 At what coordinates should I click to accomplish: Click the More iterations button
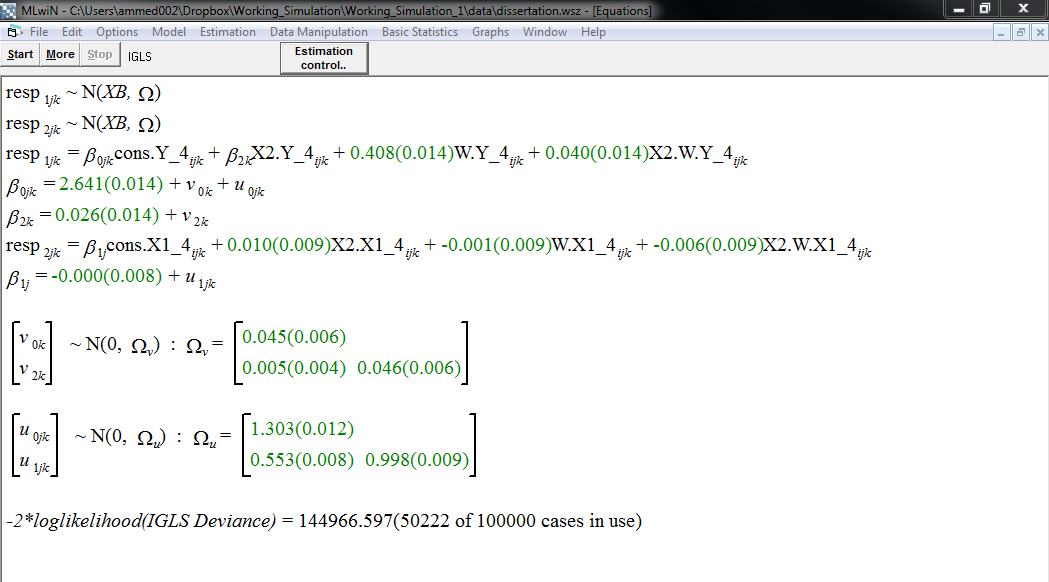[60, 55]
